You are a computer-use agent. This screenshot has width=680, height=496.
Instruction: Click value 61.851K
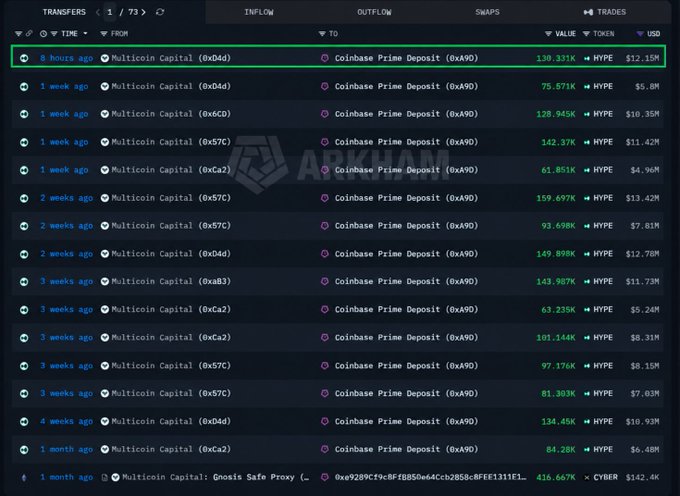tap(558, 170)
